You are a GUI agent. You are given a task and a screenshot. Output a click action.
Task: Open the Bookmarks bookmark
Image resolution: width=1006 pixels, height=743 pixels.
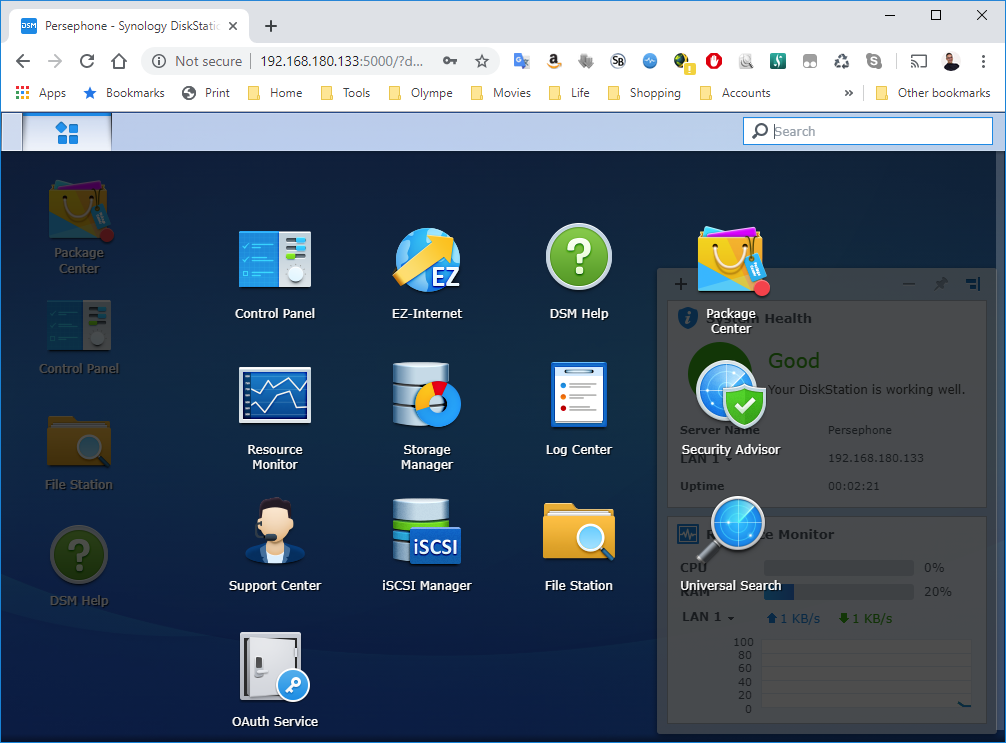[124, 93]
